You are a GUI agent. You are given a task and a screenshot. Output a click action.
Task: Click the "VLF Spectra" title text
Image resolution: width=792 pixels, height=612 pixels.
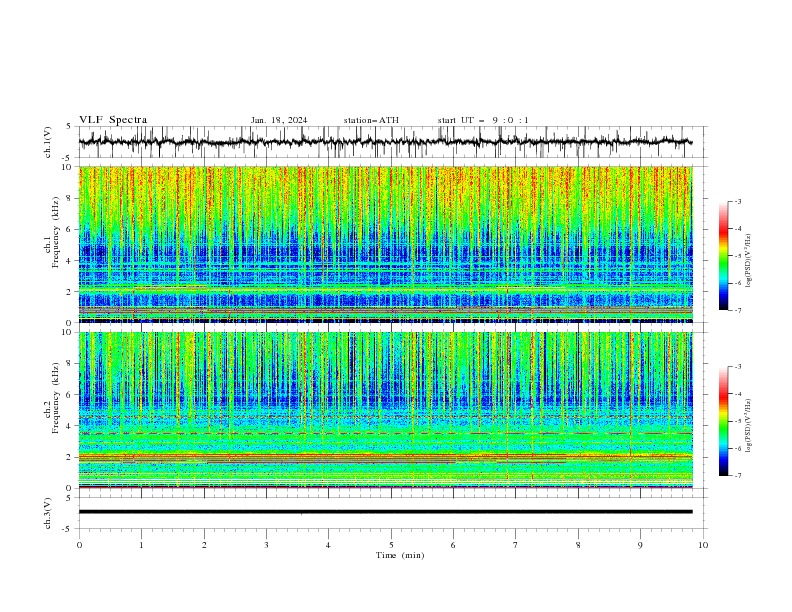click(x=113, y=120)
